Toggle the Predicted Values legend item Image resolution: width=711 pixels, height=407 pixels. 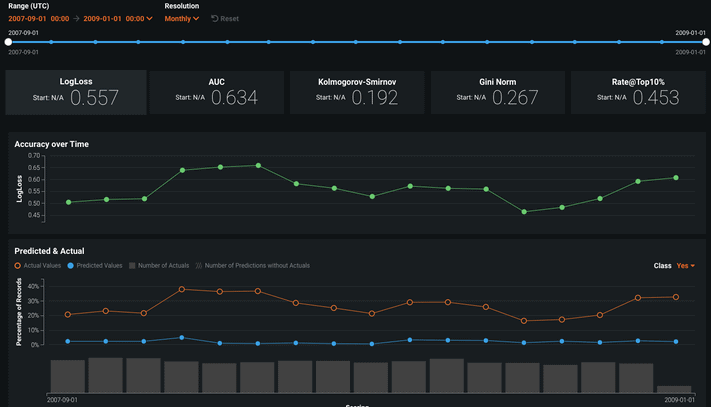click(x=95, y=266)
